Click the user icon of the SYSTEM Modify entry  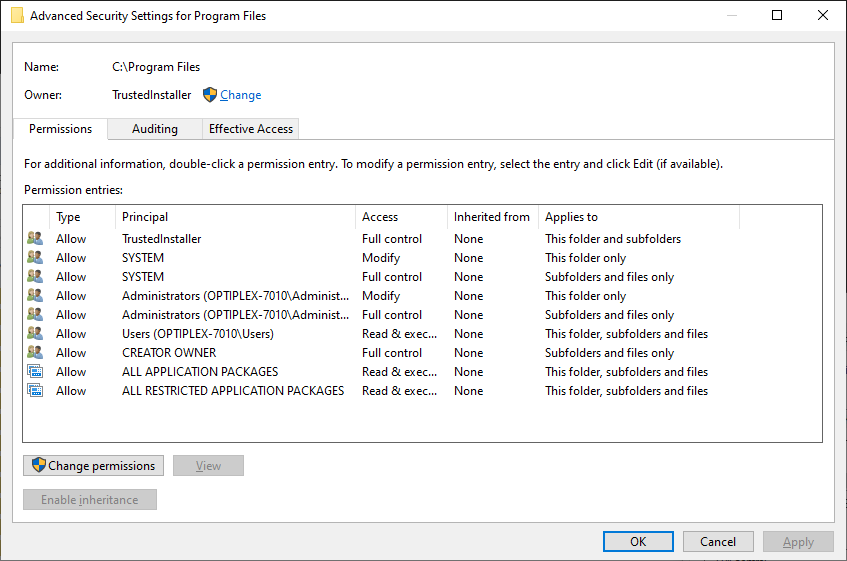pos(35,257)
